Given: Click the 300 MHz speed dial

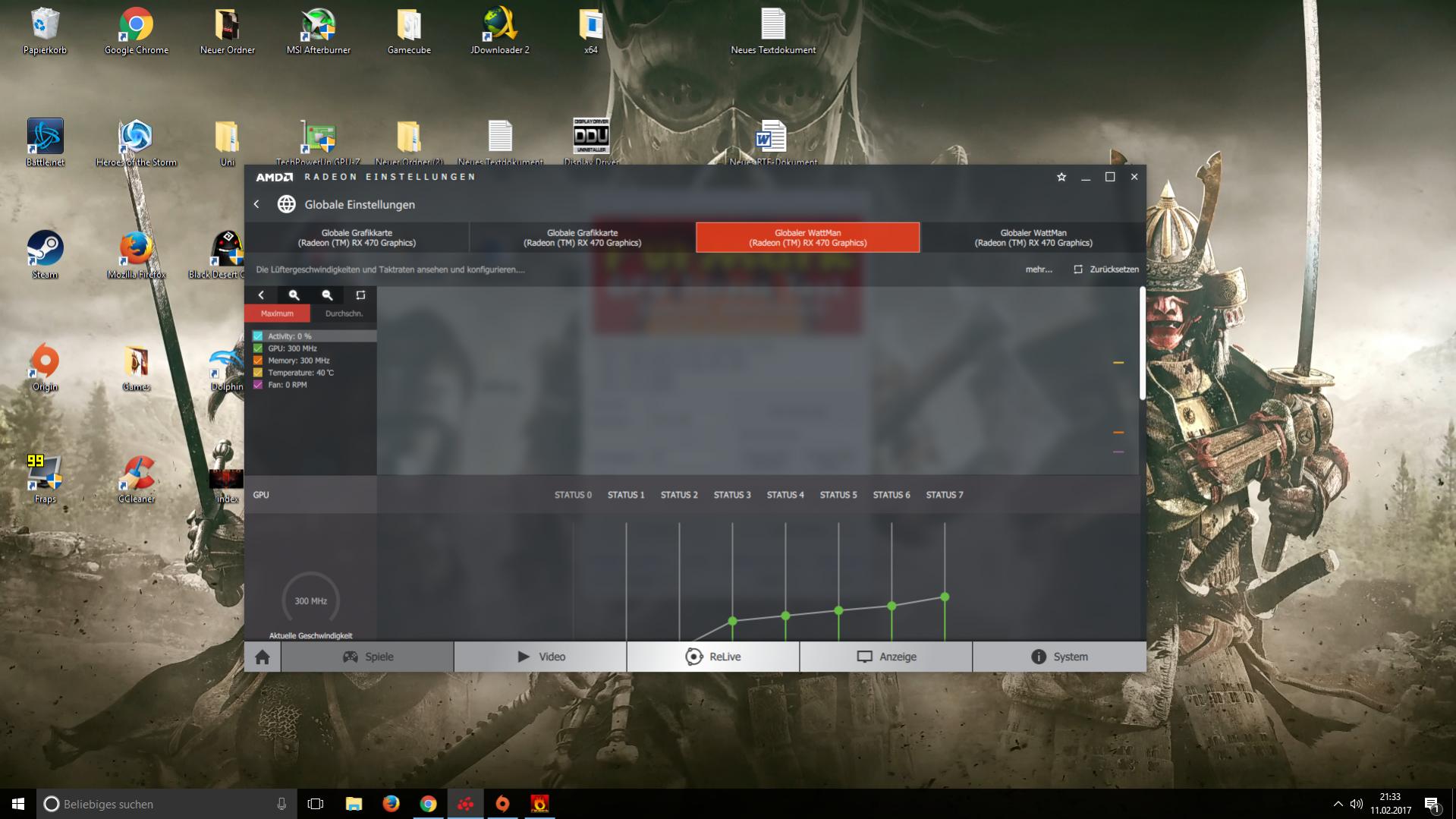Looking at the screenshot, I should (310, 600).
